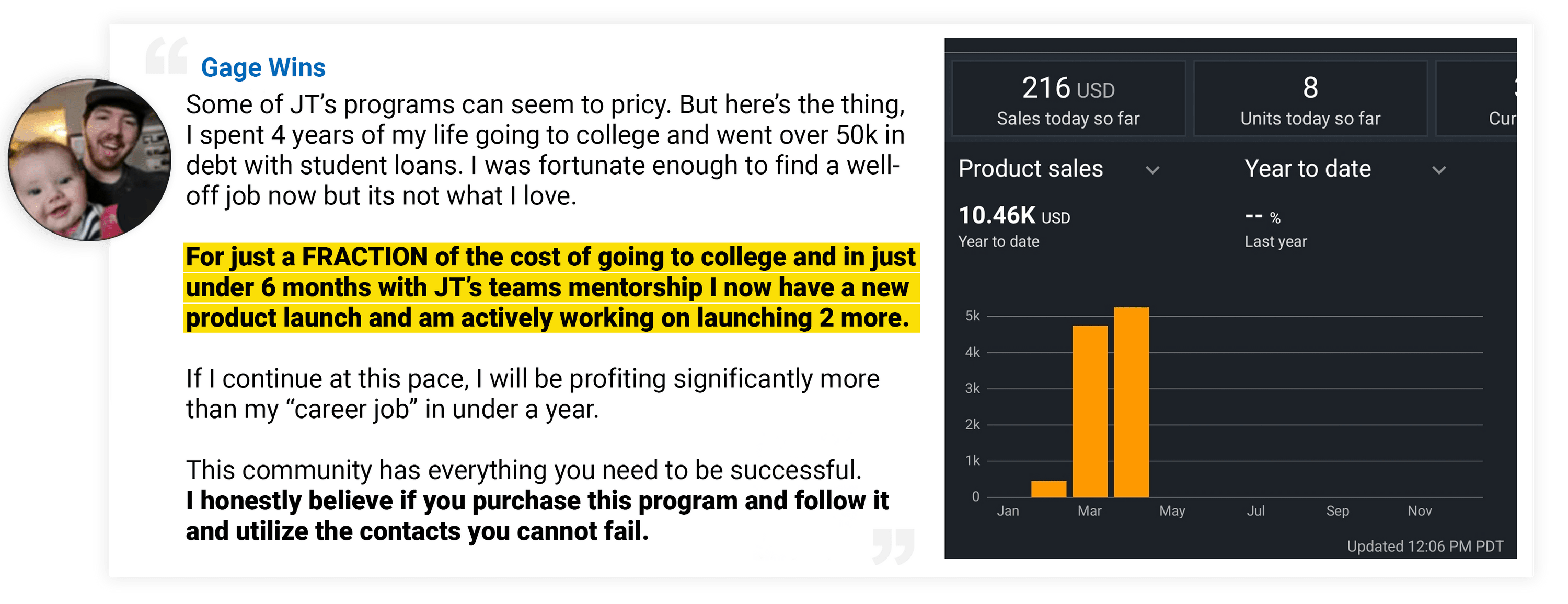
Task: Click the yellow highlighted testimonial text
Action: 550,288
